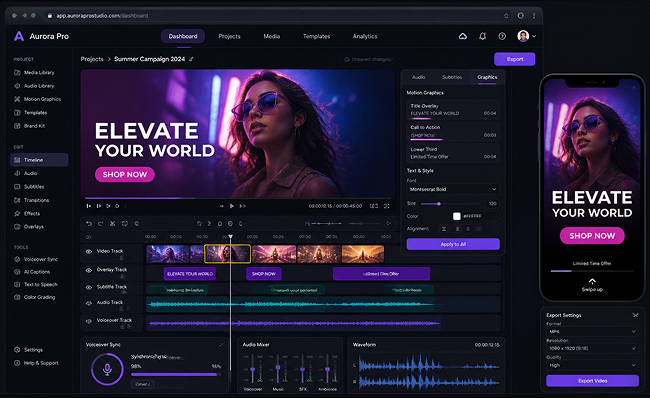Click the microphone voiceover record button
The width and height of the screenshot is (650, 398).
(x=107, y=369)
